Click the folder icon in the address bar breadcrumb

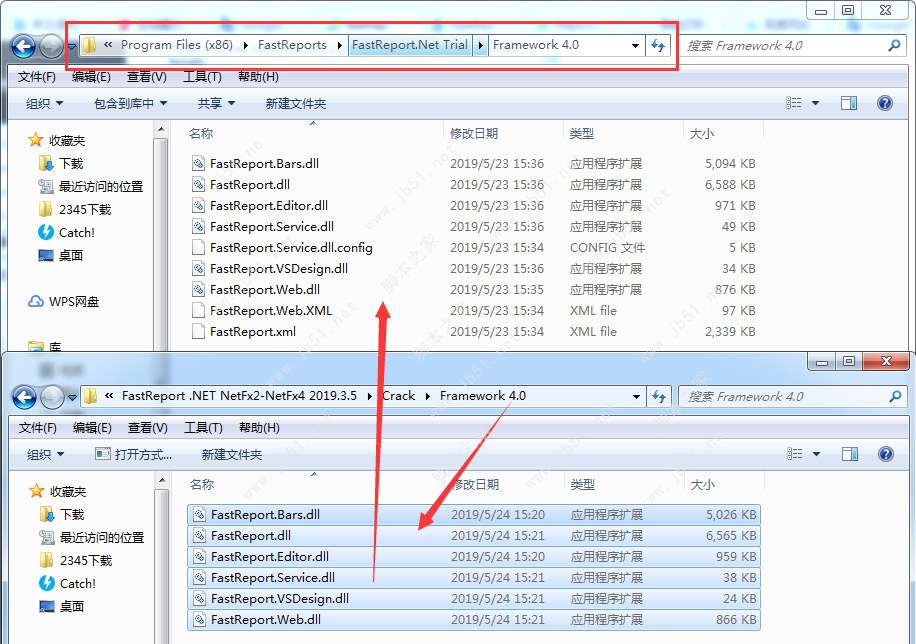pyautogui.click(x=88, y=45)
